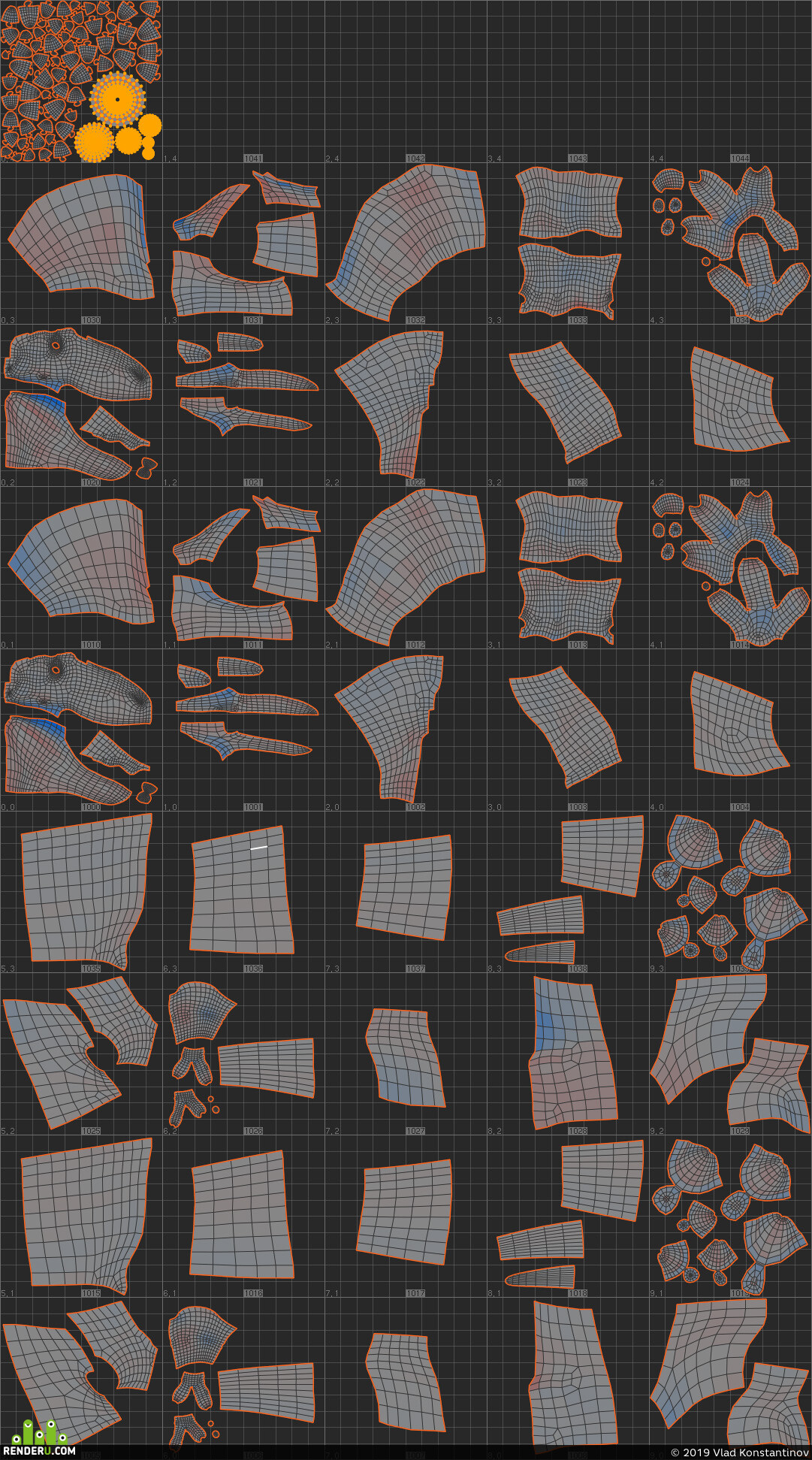This screenshot has height=1460, width=812.
Task: Click the tile number label 1030
Action: pos(91,321)
